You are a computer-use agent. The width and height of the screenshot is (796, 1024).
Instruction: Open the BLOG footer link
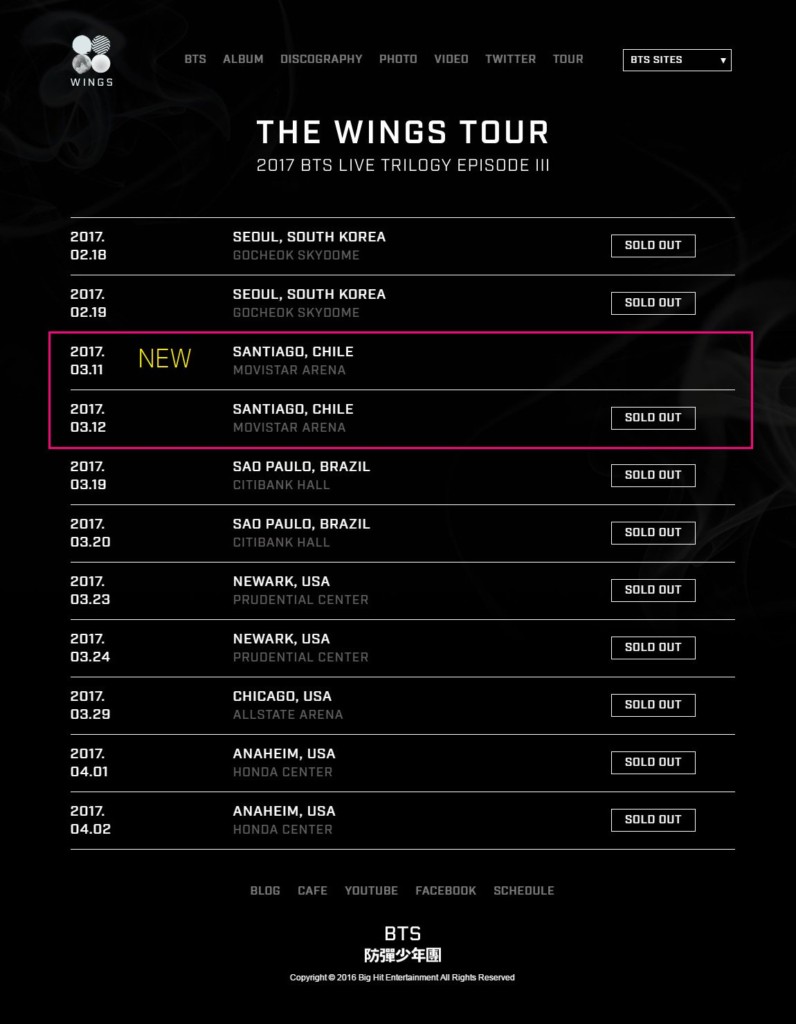click(265, 890)
